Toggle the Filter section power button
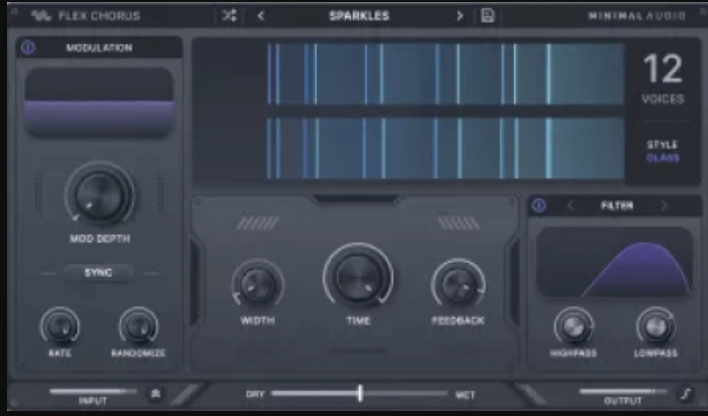The height and width of the screenshot is (416, 708). pyautogui.click(x=539, y=206)
